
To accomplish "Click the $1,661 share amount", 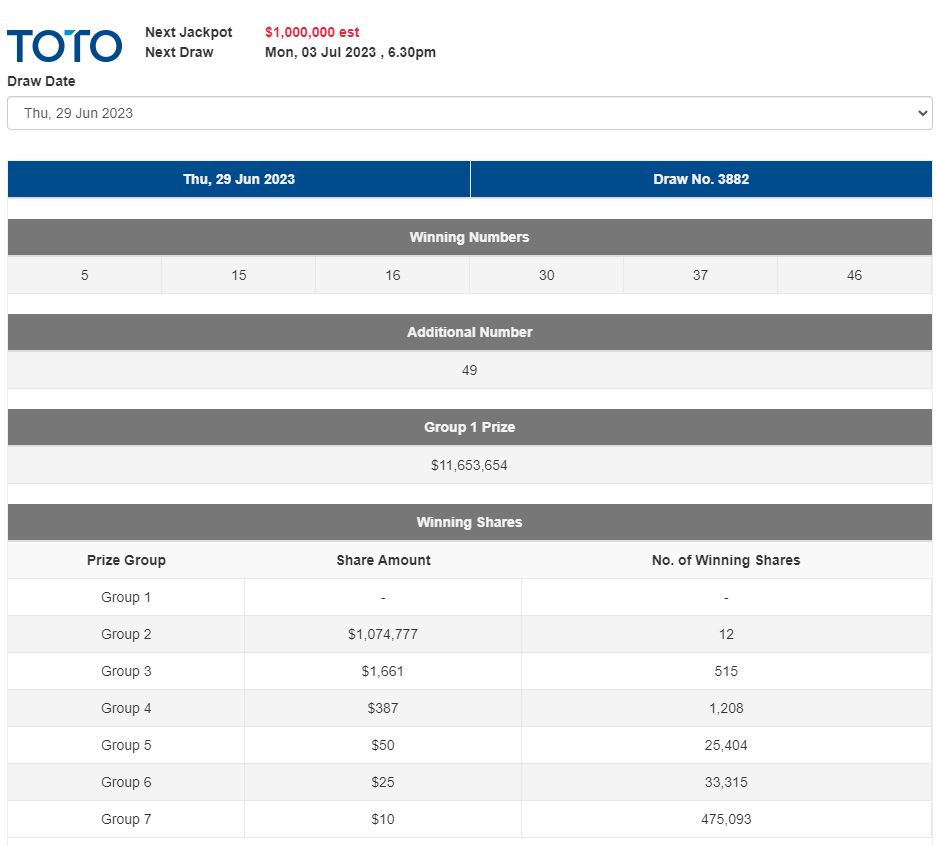I will (x=383, y=671).
